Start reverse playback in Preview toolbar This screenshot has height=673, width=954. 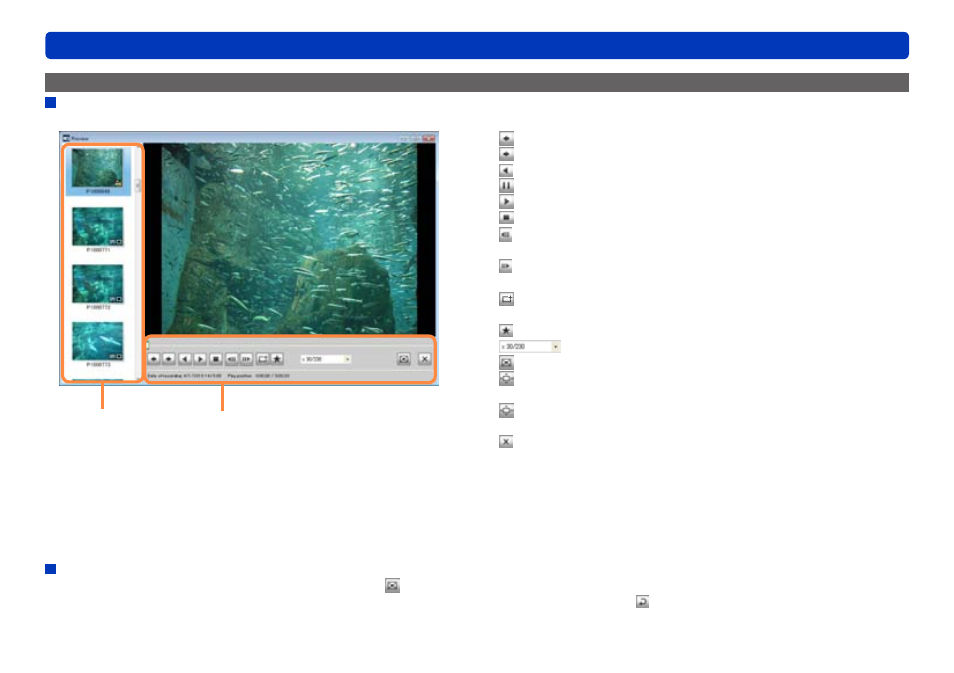pos(185,359)
